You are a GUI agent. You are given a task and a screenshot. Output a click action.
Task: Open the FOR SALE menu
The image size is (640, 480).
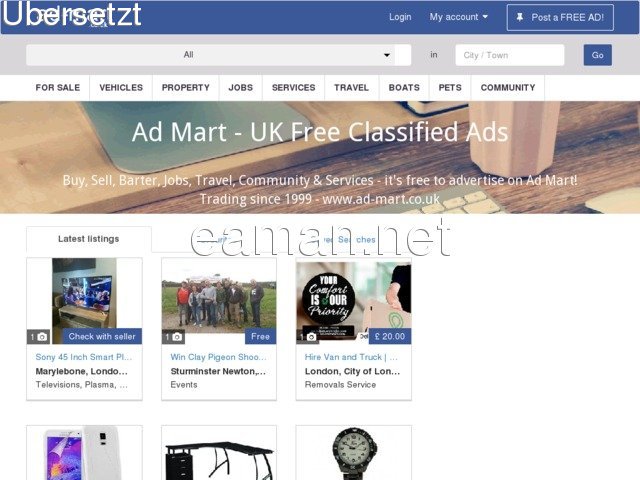click(58, 87)
